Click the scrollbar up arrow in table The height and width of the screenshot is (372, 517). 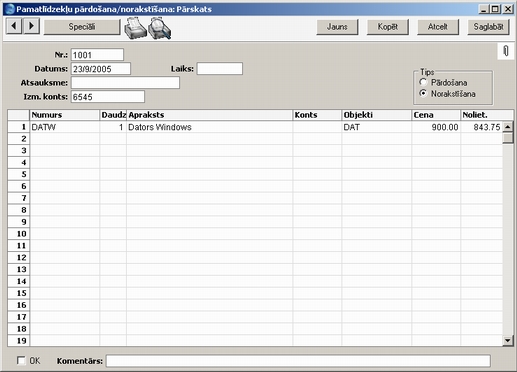(508, 127)
